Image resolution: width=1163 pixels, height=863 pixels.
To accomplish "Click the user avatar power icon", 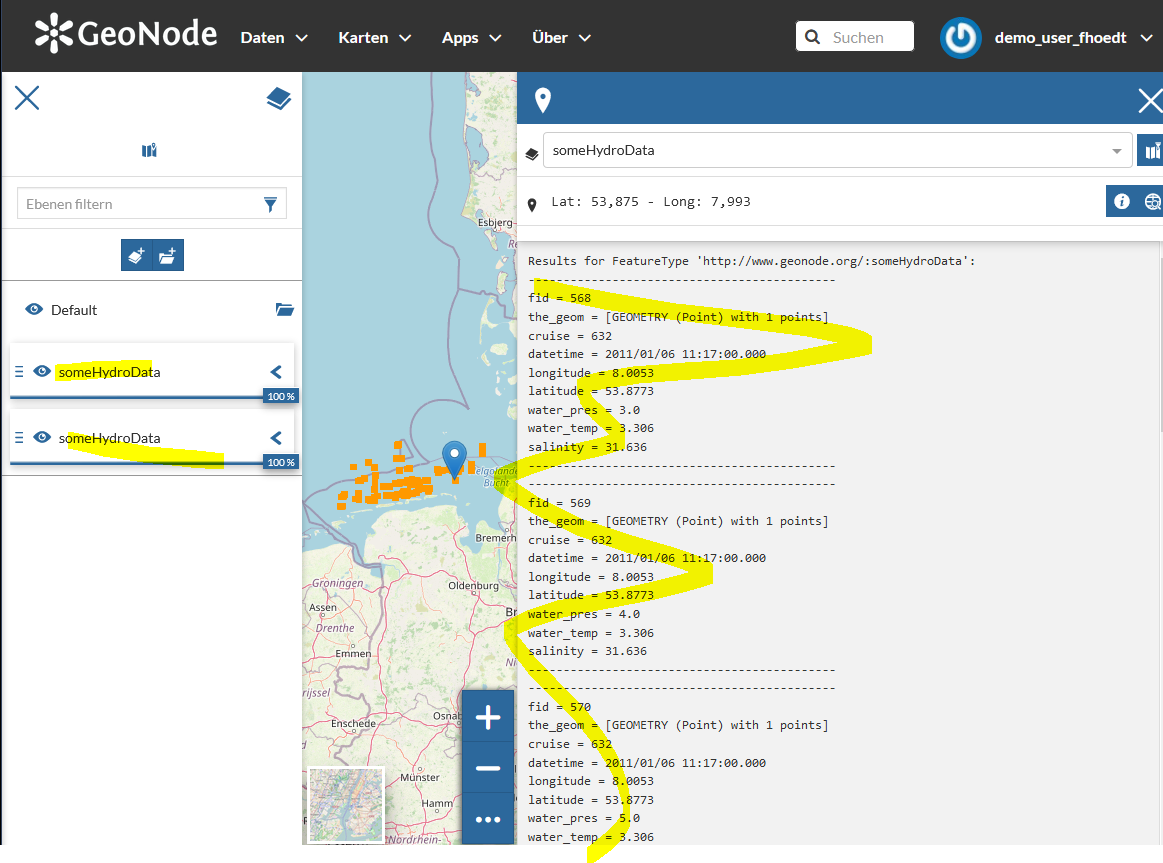I will (x=961, y=38).
